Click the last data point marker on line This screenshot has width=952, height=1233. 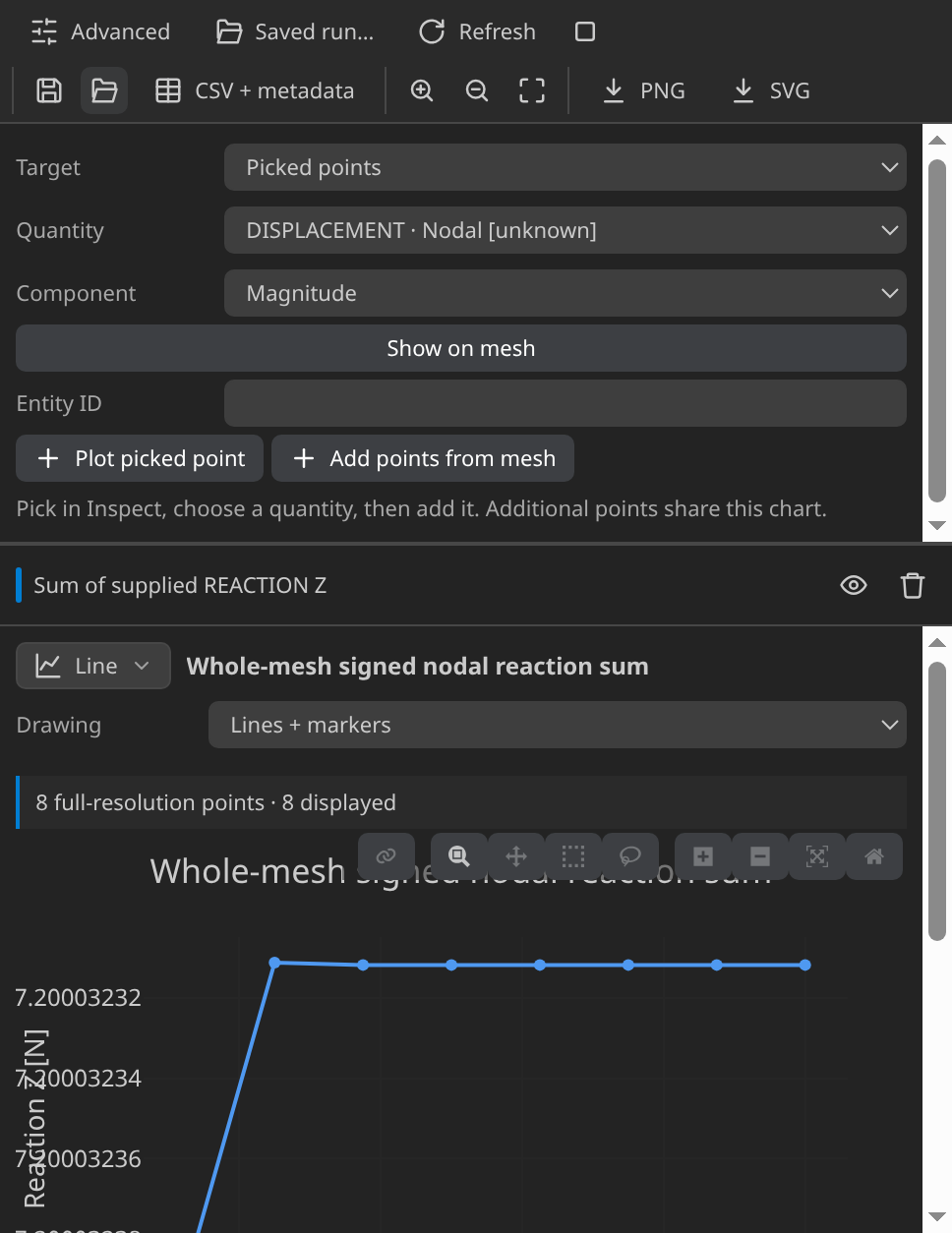point(805,966)
